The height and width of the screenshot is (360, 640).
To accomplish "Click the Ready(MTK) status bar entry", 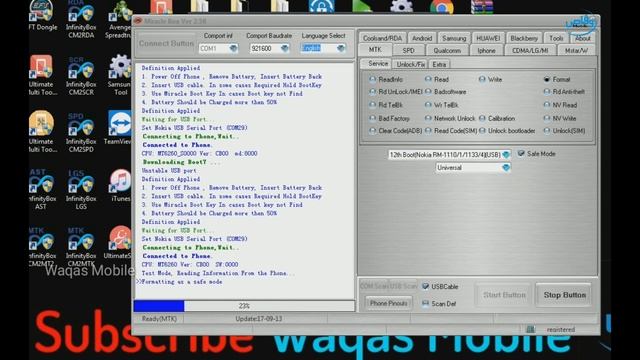I will [x=159, y=318].
